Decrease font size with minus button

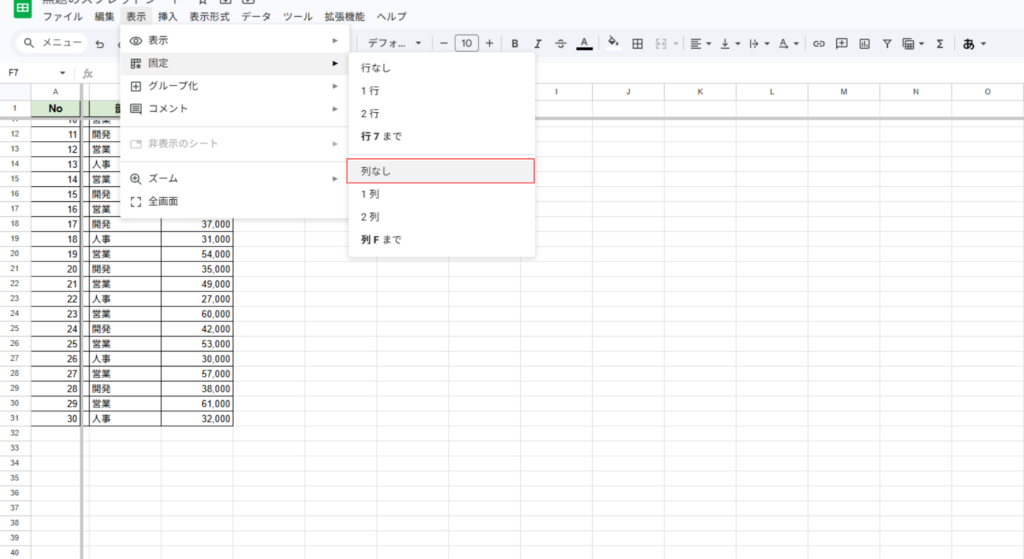click(x=444, y=43)
